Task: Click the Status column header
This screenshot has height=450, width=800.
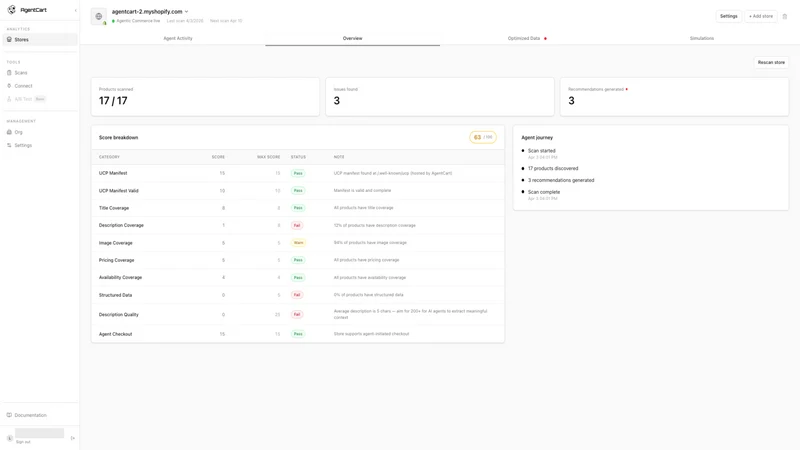Action: [298, 157]
